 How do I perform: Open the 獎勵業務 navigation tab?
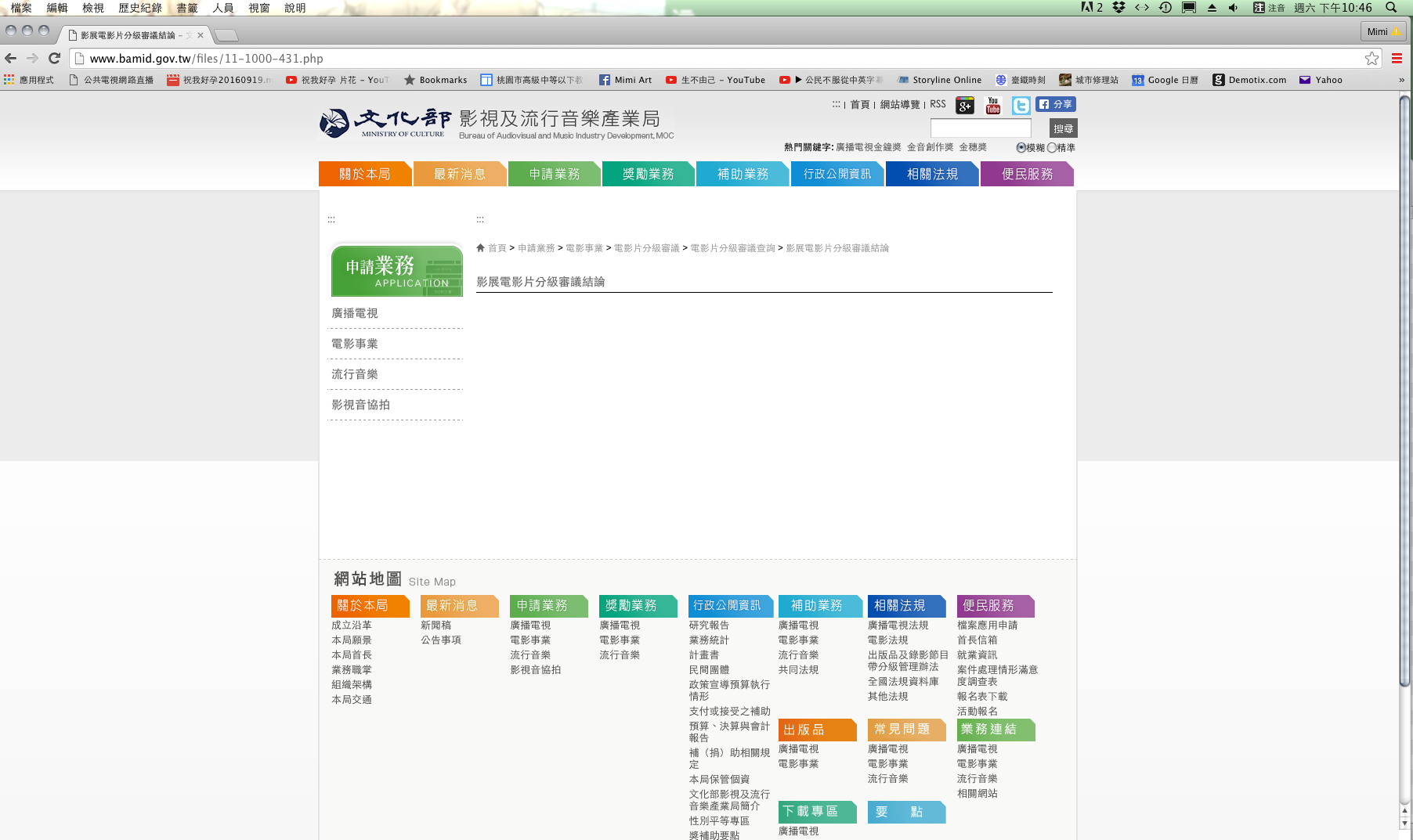point(648,174)
